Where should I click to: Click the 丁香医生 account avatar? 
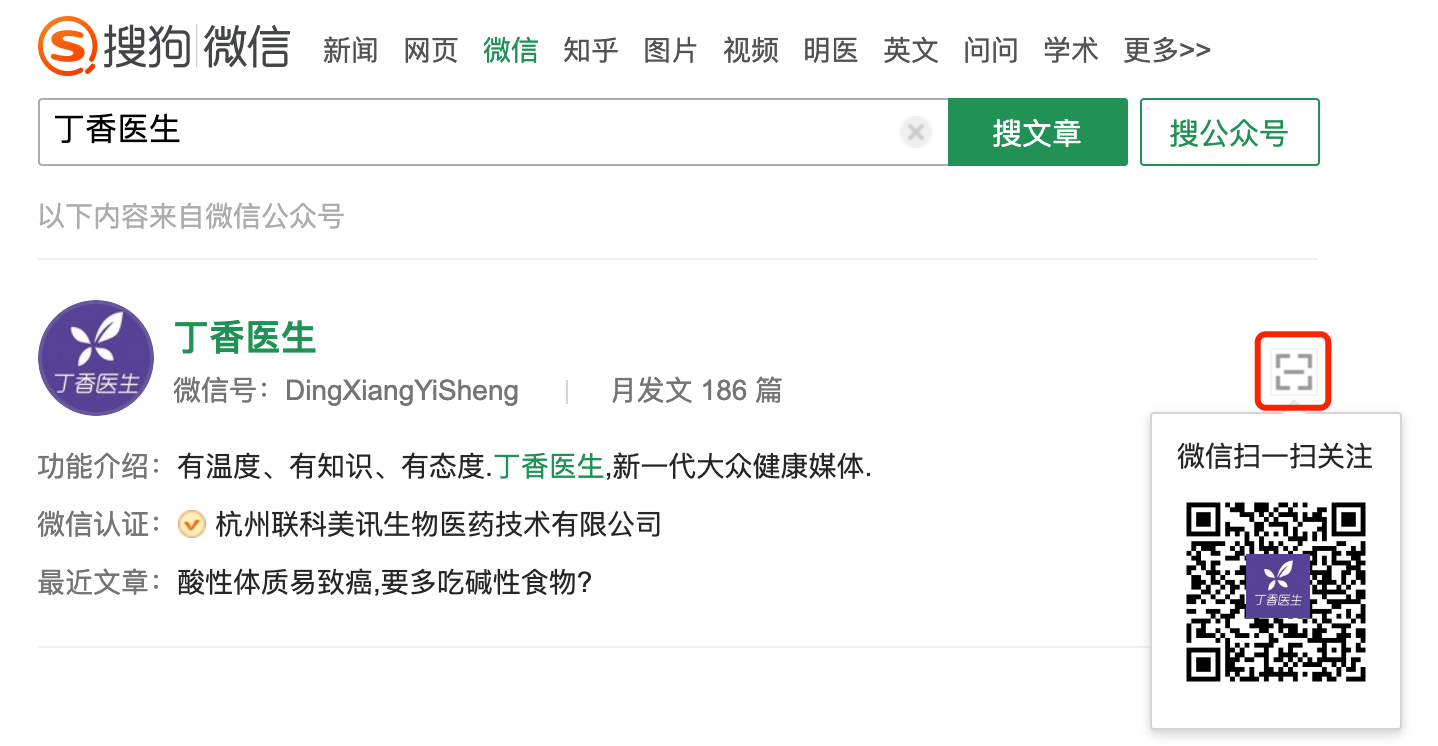click(x=96, y=357)
